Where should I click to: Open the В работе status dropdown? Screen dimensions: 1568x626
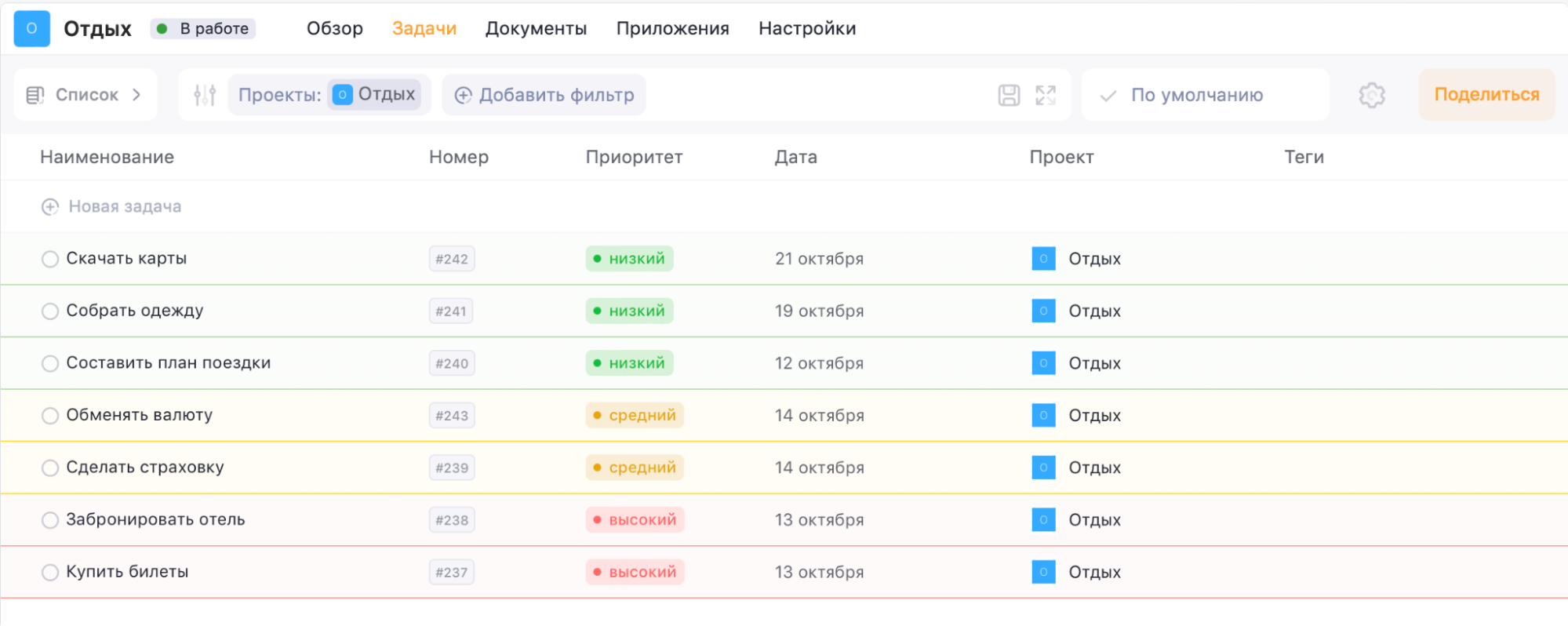tap(203, 28)
